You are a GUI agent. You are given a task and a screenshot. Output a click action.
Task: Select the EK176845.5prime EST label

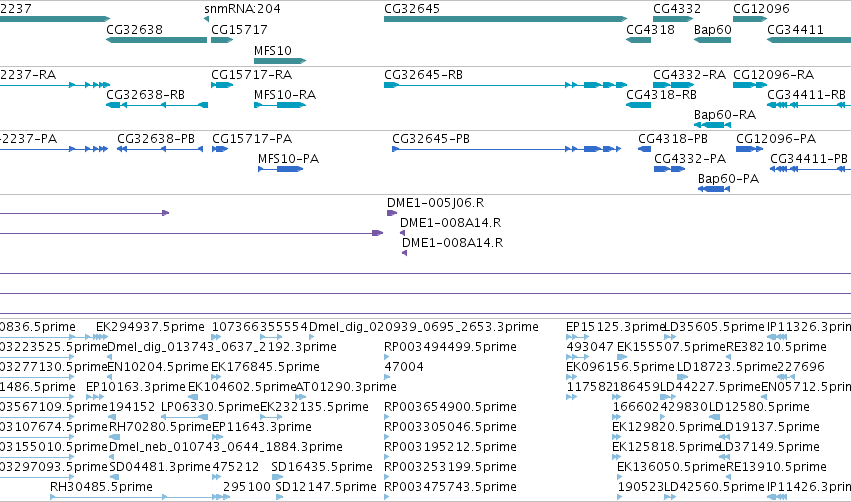(x=265, y=366)
